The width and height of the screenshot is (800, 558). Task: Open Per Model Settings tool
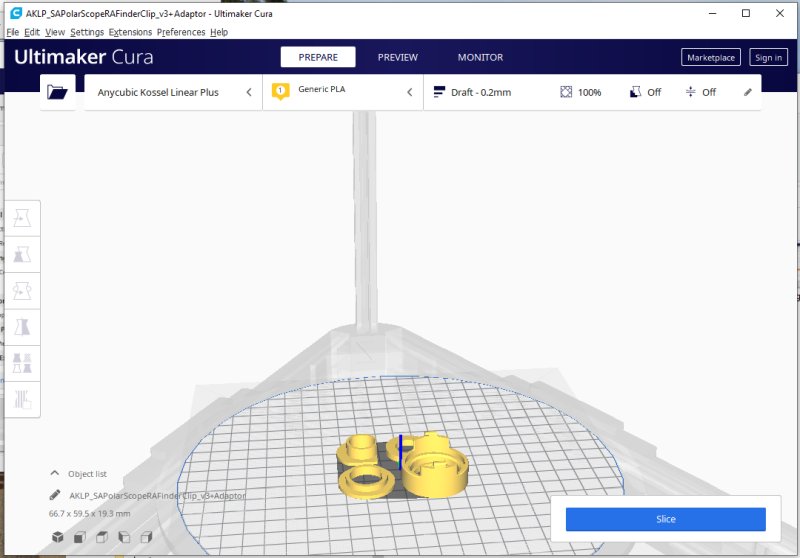click(22, 363)
